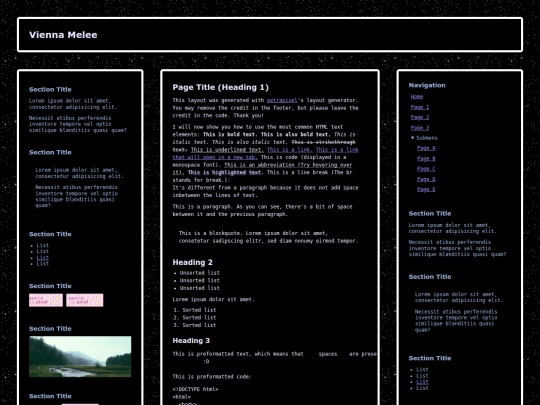This screenshot has width=540, height=405.
Task: Click the Heading 3 title
Action: tap(191, 341)
